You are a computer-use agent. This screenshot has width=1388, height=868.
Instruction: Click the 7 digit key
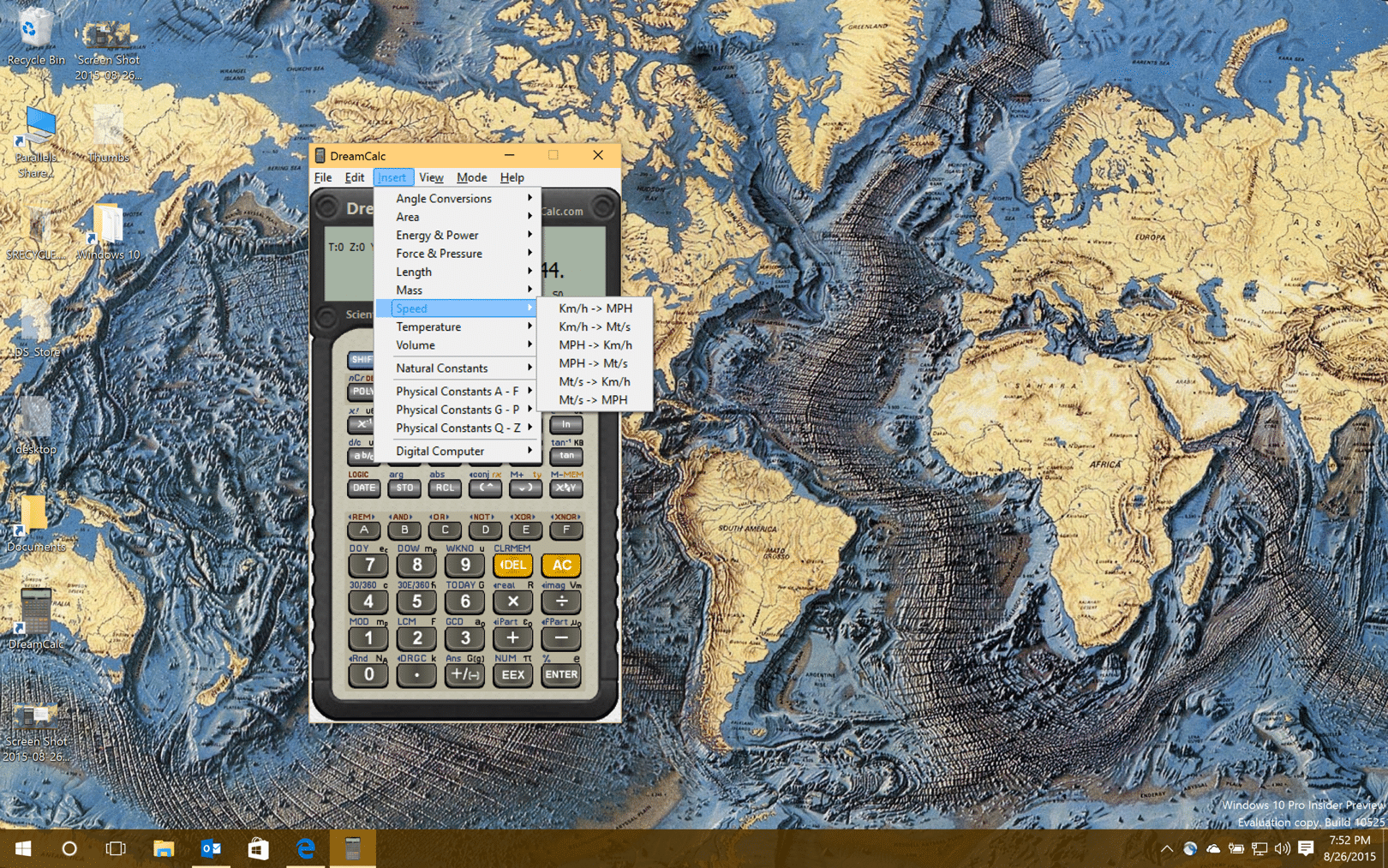(368, 565)
